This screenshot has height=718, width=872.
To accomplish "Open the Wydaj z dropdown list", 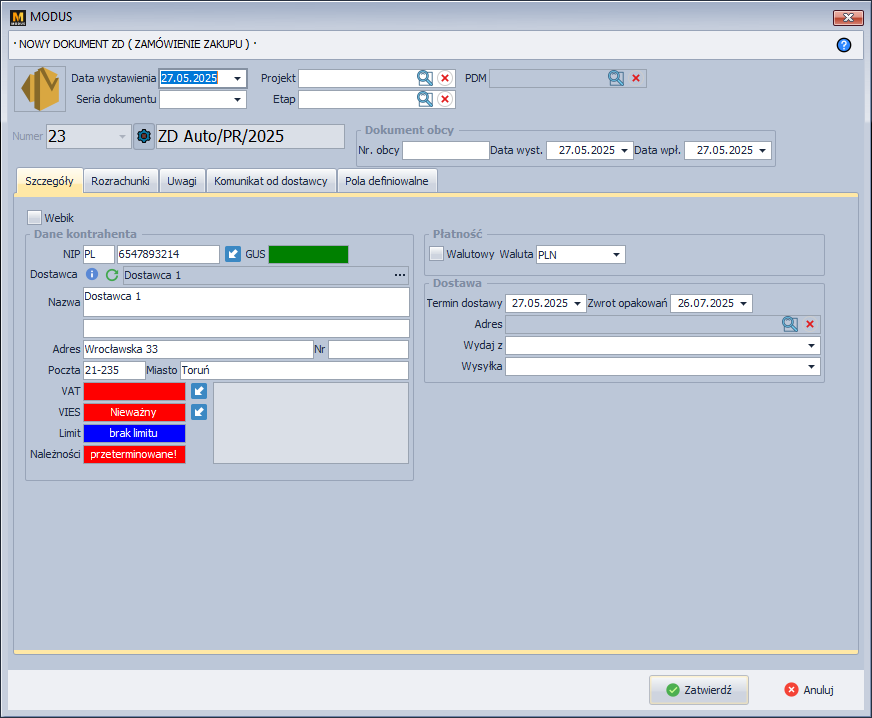I will click(812, 345).
